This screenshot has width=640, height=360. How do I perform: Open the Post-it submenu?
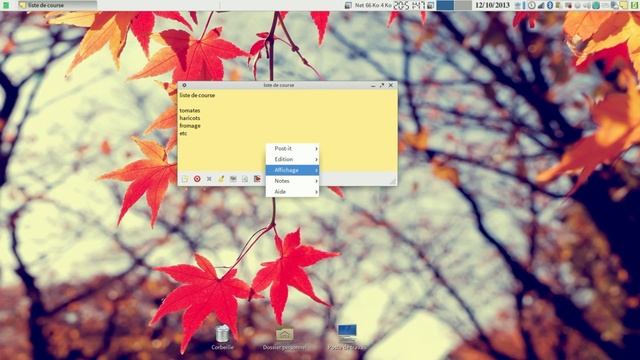292,149
